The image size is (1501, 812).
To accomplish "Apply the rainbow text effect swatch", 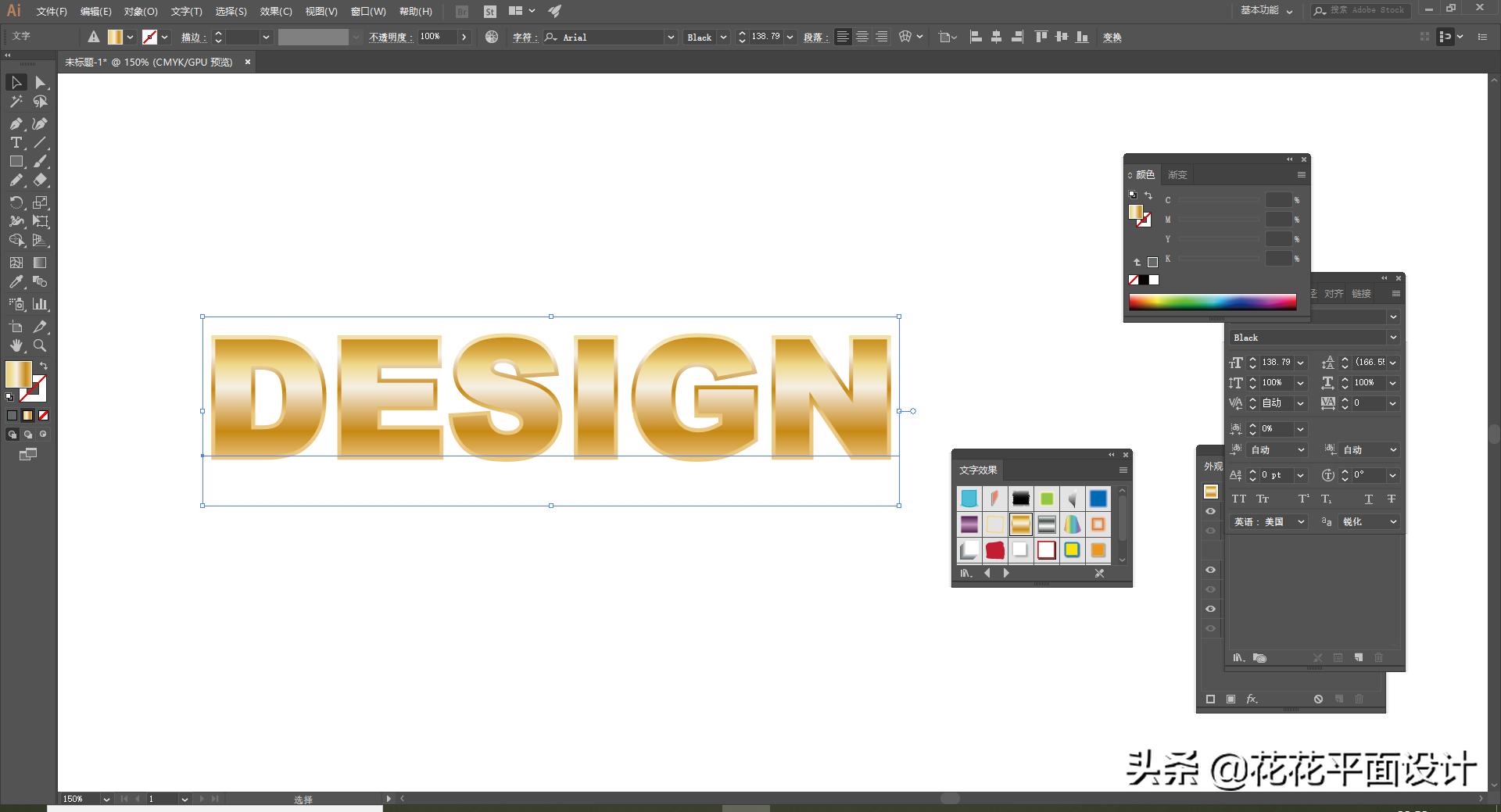I will 1073,524.
